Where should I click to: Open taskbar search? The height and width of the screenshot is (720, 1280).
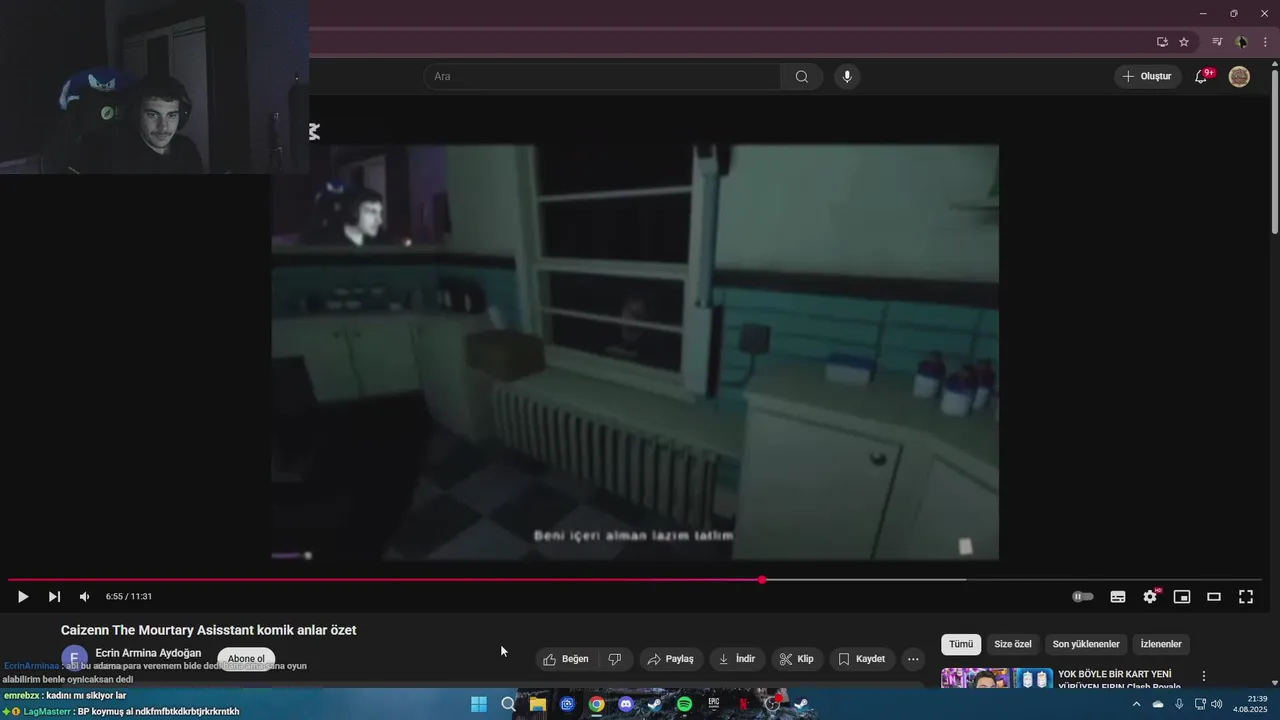(508, 704)
